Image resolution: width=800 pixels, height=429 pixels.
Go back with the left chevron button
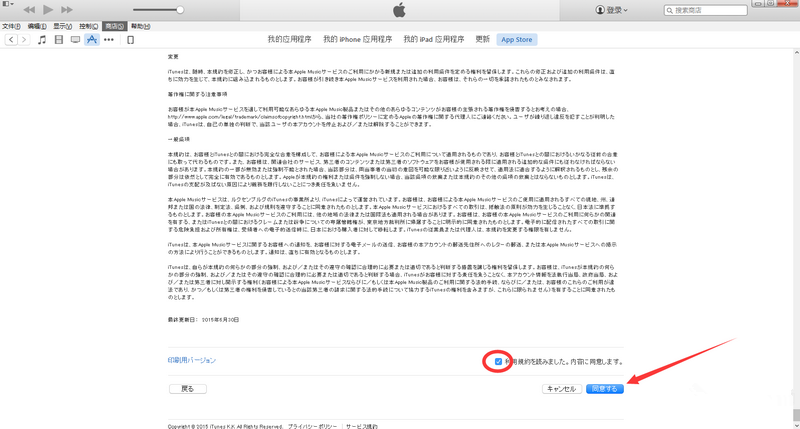(x=11, y=40)
